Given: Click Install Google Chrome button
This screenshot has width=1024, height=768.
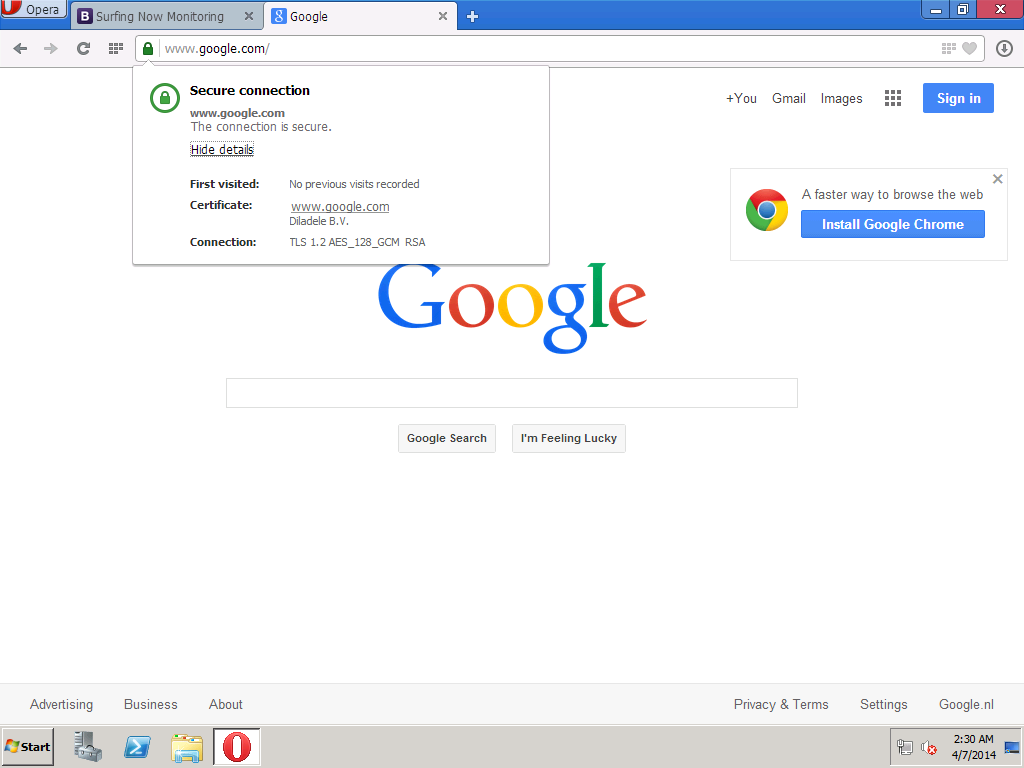Looking at the screenshot, I should tap(893, 224).
